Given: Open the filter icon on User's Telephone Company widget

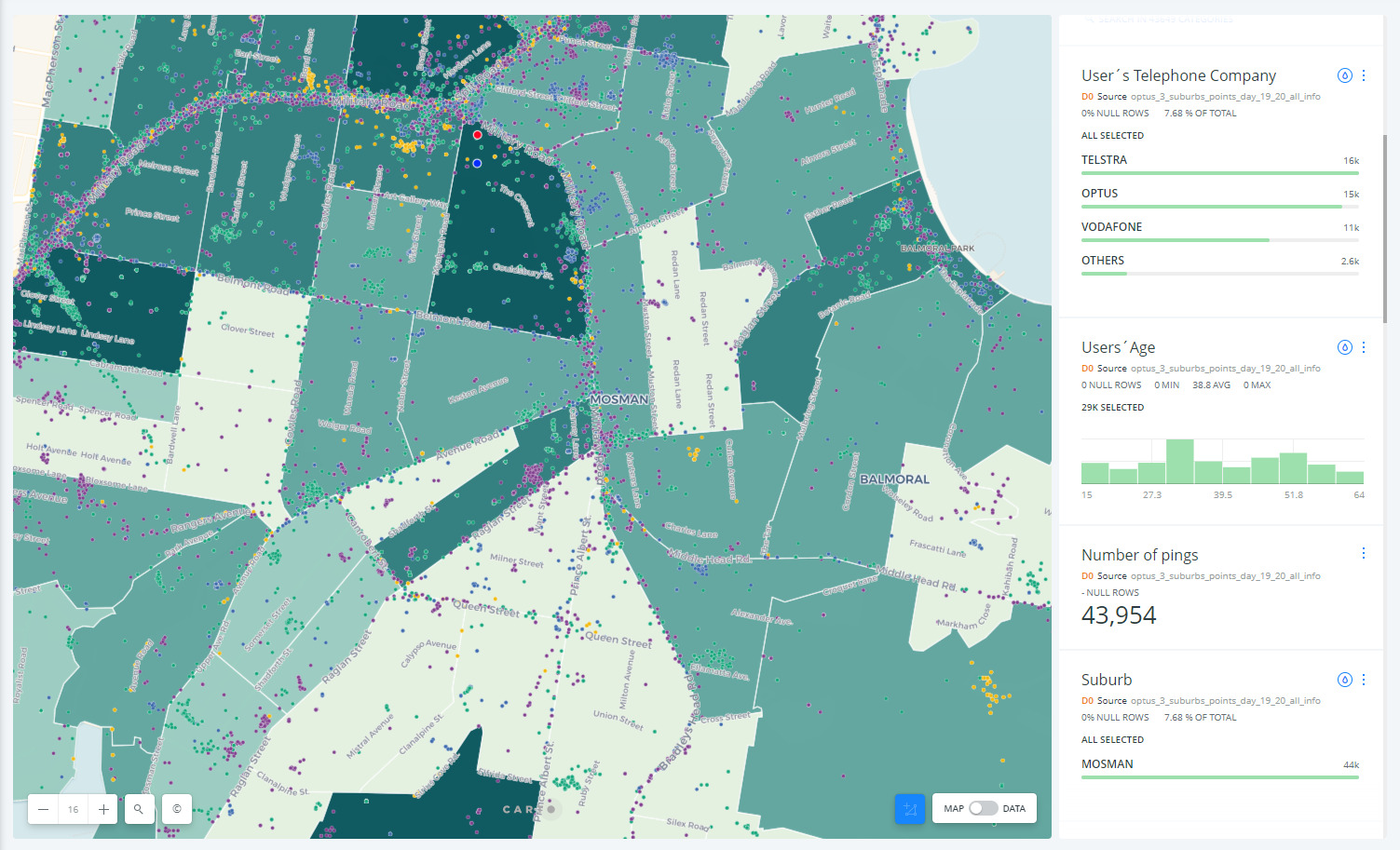Looking at the screenshot, I should click(1344, 75).
